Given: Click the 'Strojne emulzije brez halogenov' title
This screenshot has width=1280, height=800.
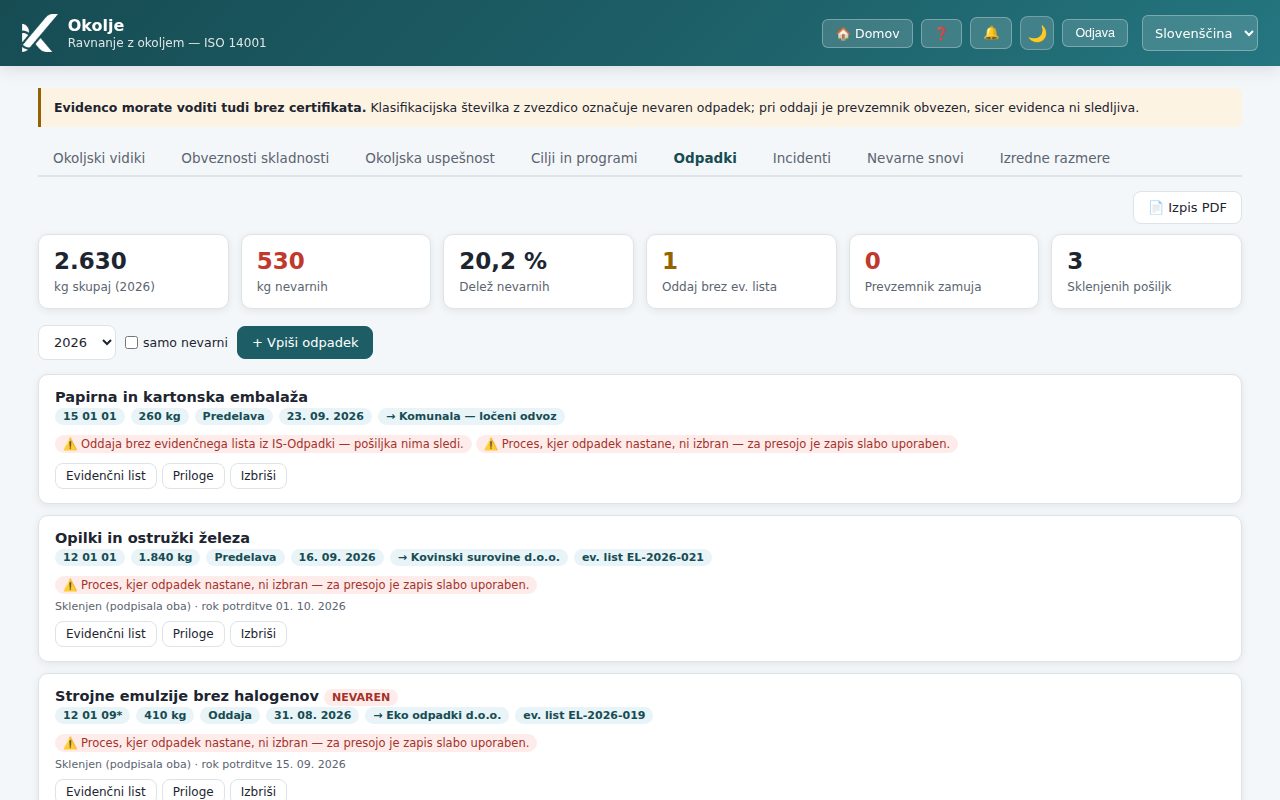Looking at the screenshot, I should tap(187, 696).
